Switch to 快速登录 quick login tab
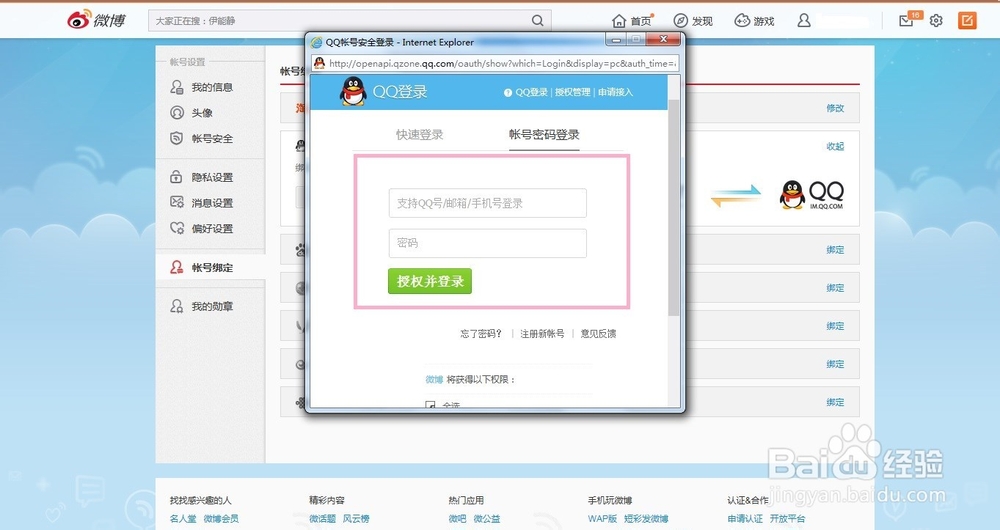The height and width of the screenshot is (530, 1000). [x=419, y=135]
